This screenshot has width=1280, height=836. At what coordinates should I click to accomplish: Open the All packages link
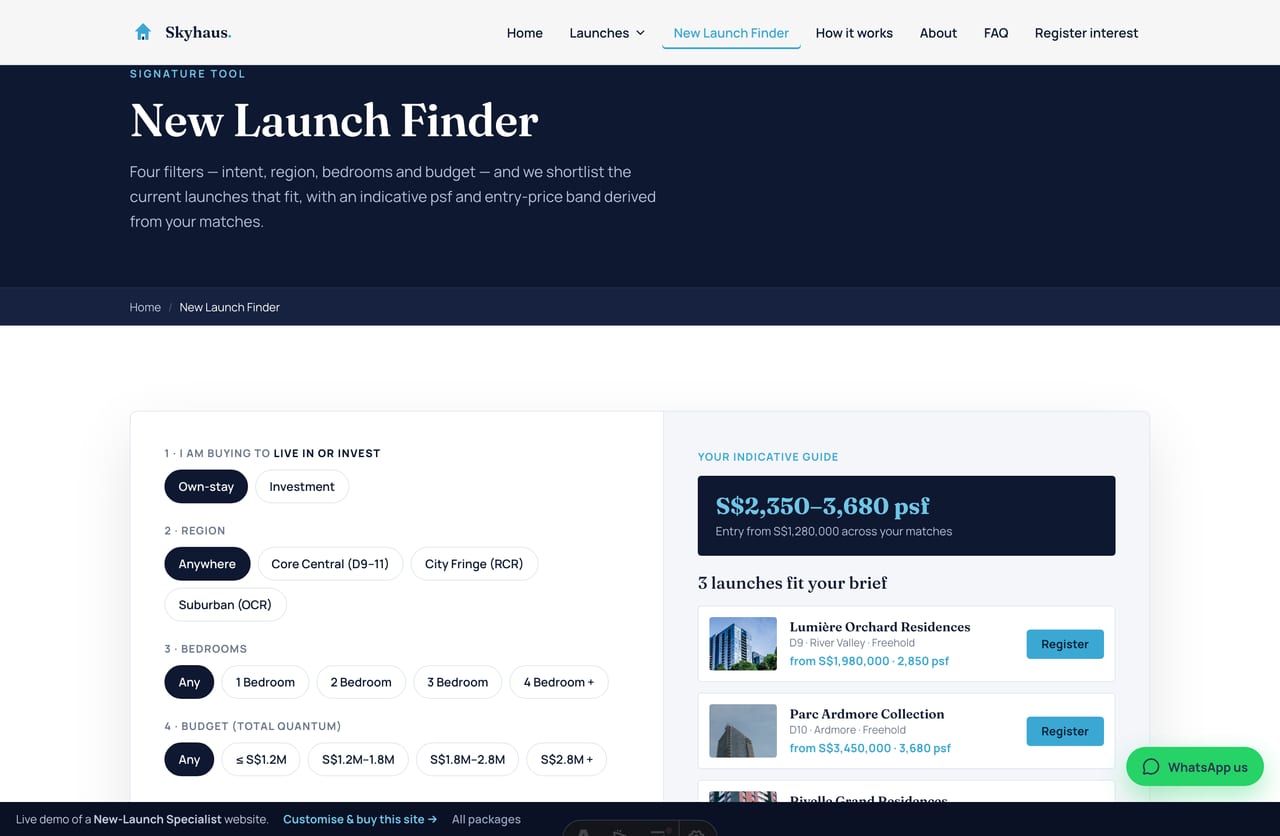486,819
